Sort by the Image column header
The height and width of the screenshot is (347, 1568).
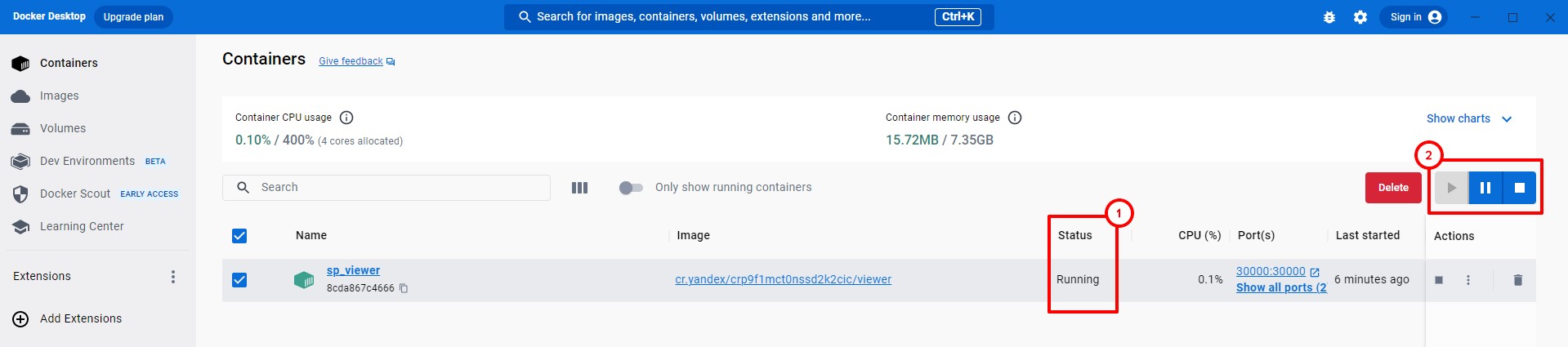(693, 235)
